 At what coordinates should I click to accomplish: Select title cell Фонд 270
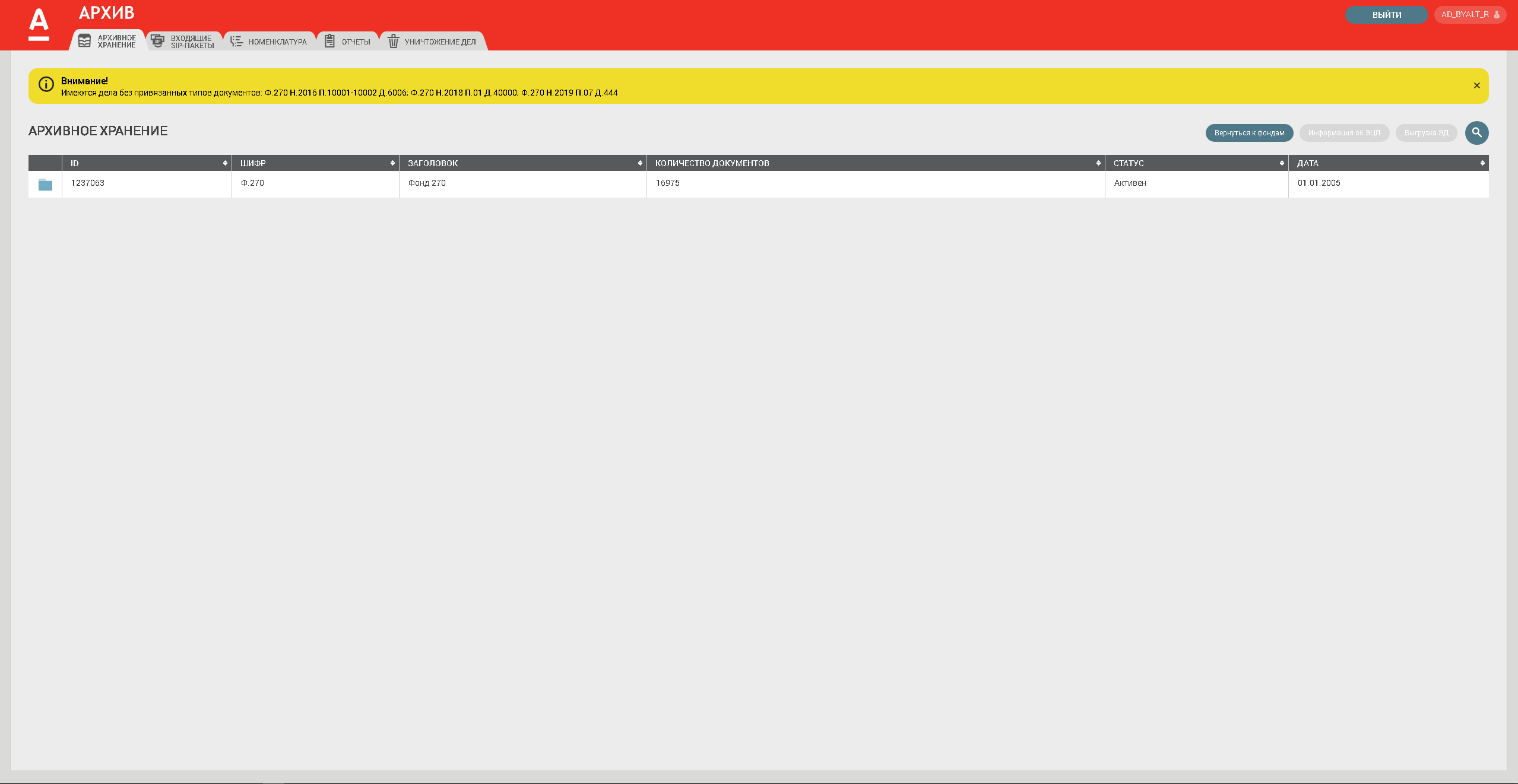(x=522, y=183)
